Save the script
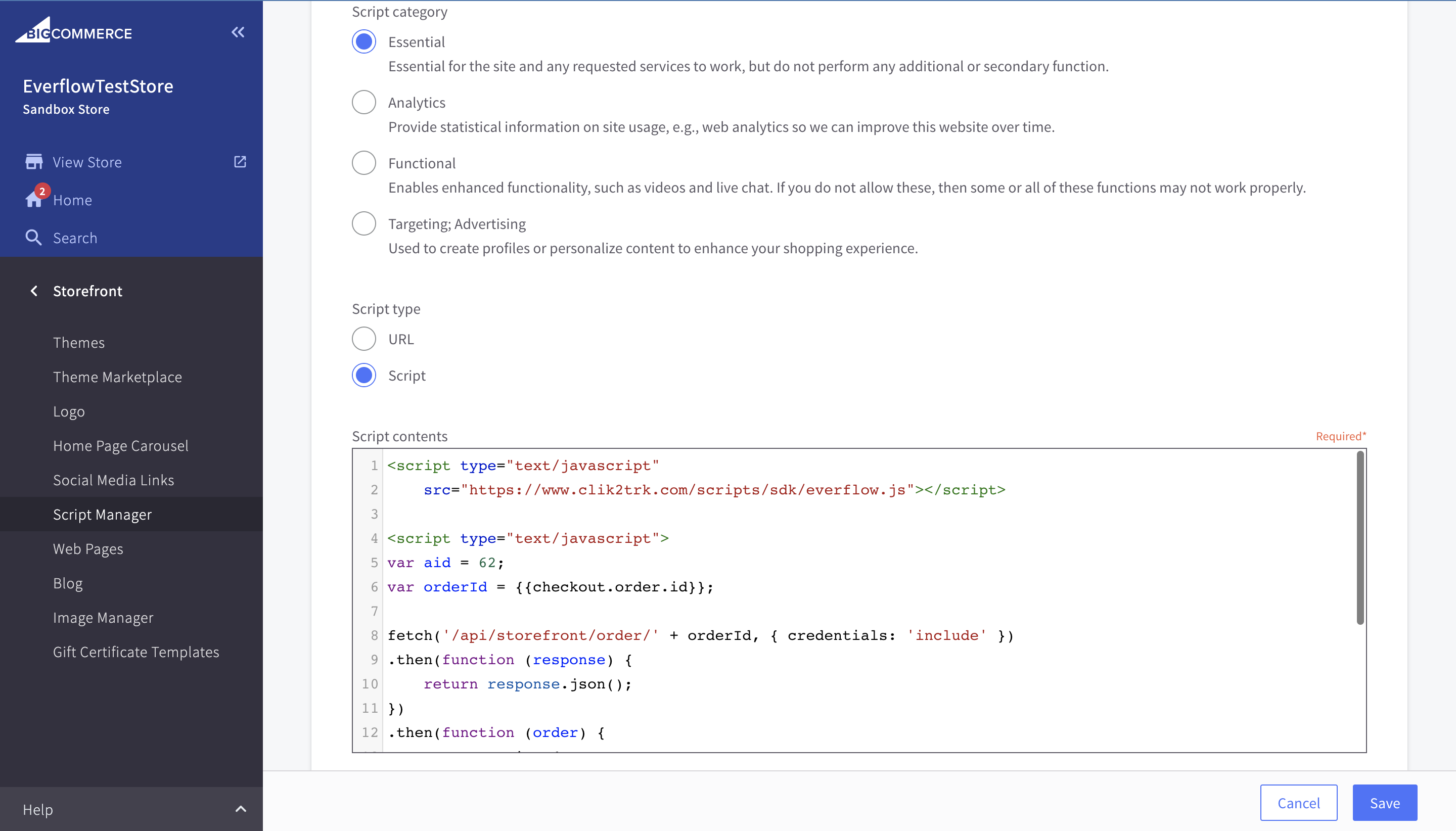This screenshot has height=831, width=1456. 1385,803
